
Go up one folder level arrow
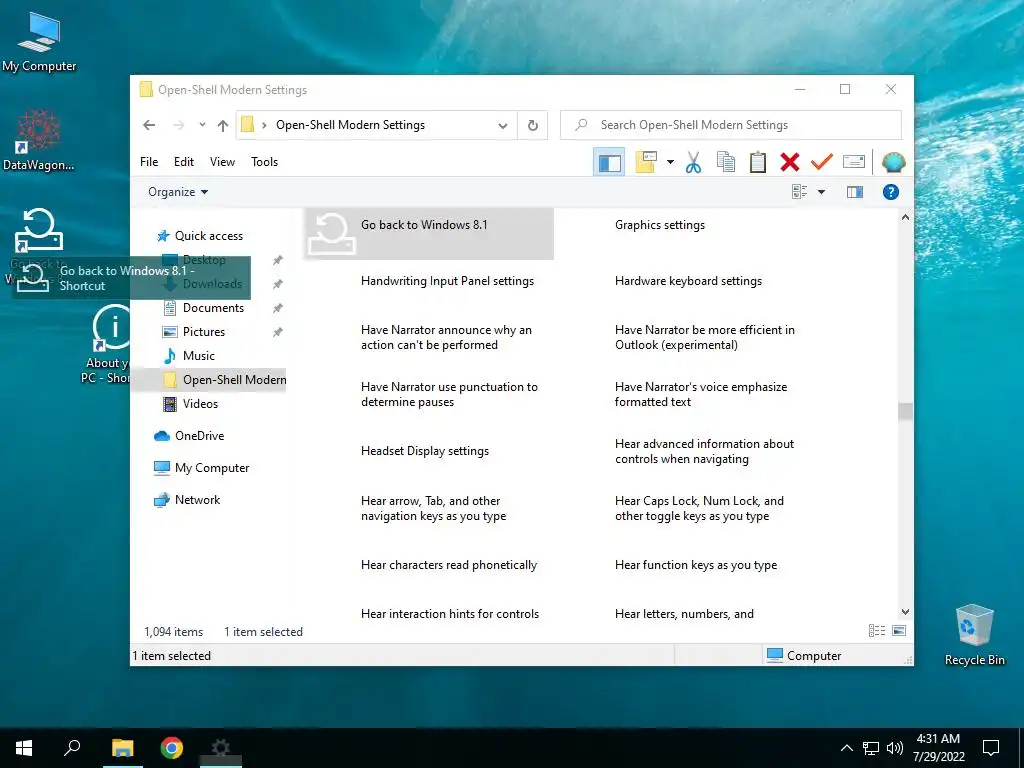coord(223,125)
